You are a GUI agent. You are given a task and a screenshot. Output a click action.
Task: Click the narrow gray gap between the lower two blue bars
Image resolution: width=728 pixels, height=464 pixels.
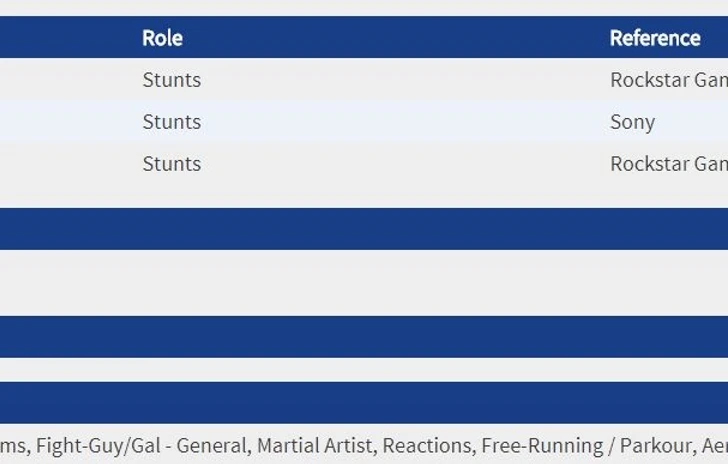[364, 369]
